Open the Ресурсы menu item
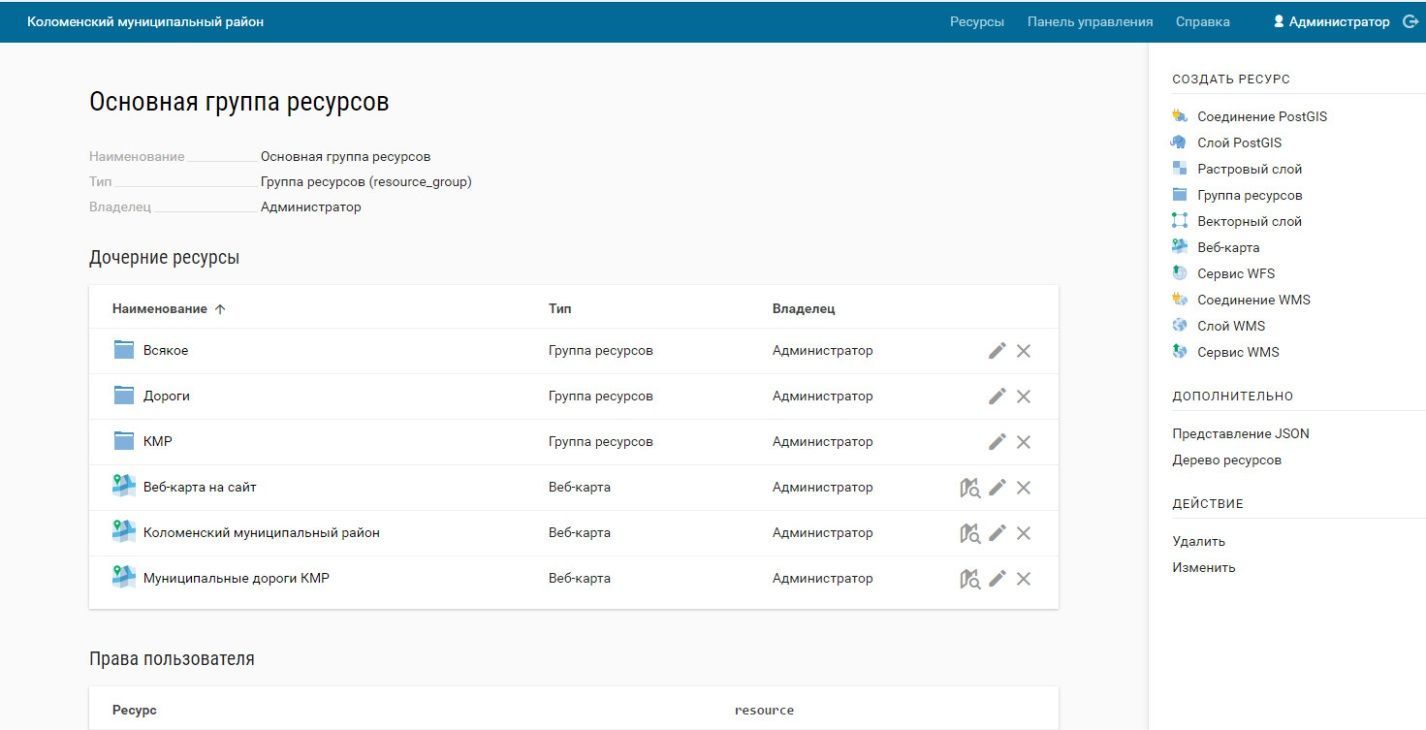This screenshot has width=1426, height=730. 977,22
